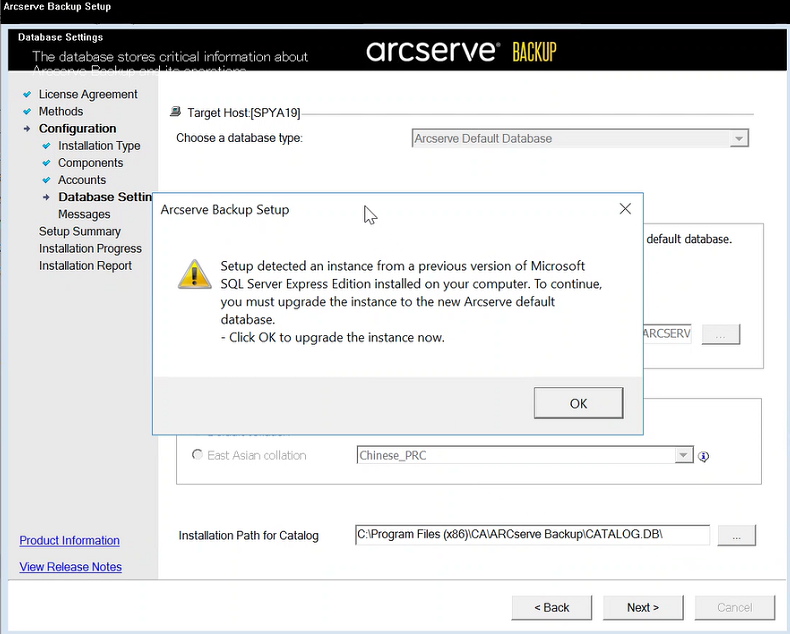Select Database Settings step
790x634 pixels.
pyautogui.click(x=105, y=197)
